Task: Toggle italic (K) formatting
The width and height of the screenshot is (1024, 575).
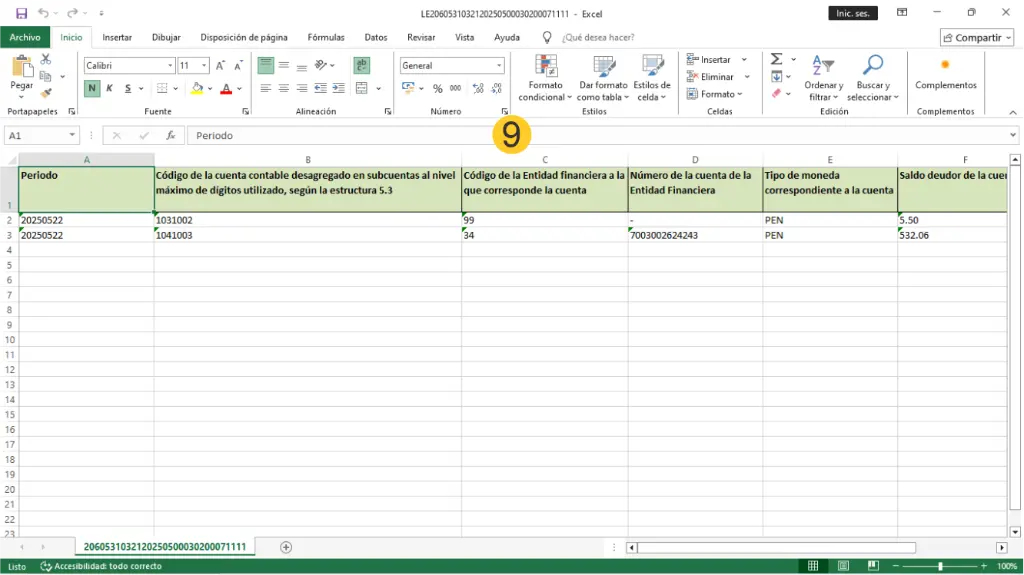Action: (x=109, y=88)
